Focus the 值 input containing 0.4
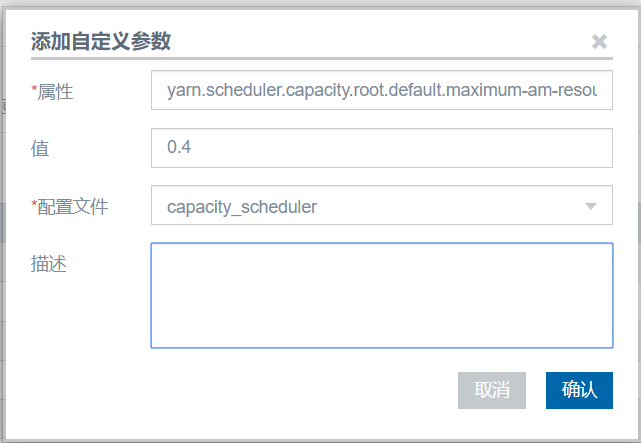 click(380, 148)
